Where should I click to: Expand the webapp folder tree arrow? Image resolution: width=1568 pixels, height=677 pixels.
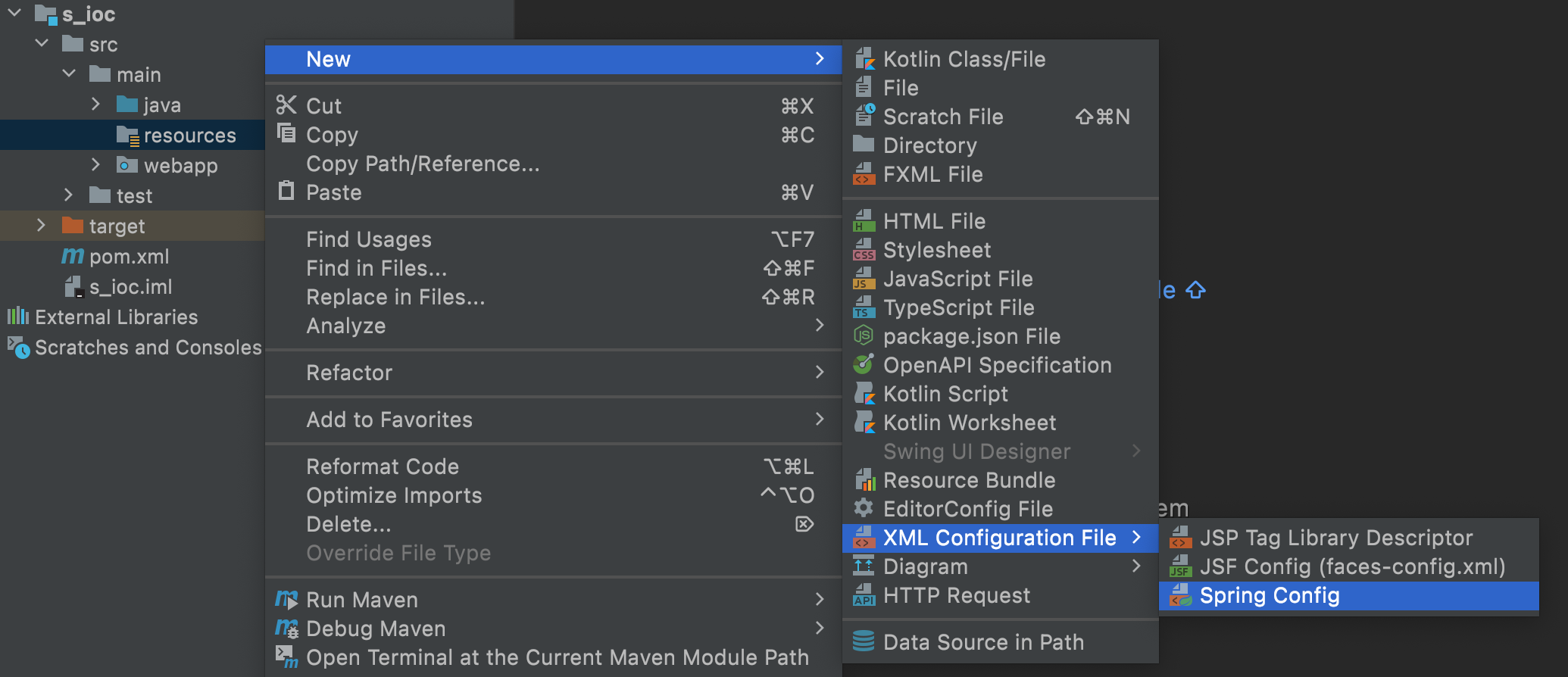point(95,165)
